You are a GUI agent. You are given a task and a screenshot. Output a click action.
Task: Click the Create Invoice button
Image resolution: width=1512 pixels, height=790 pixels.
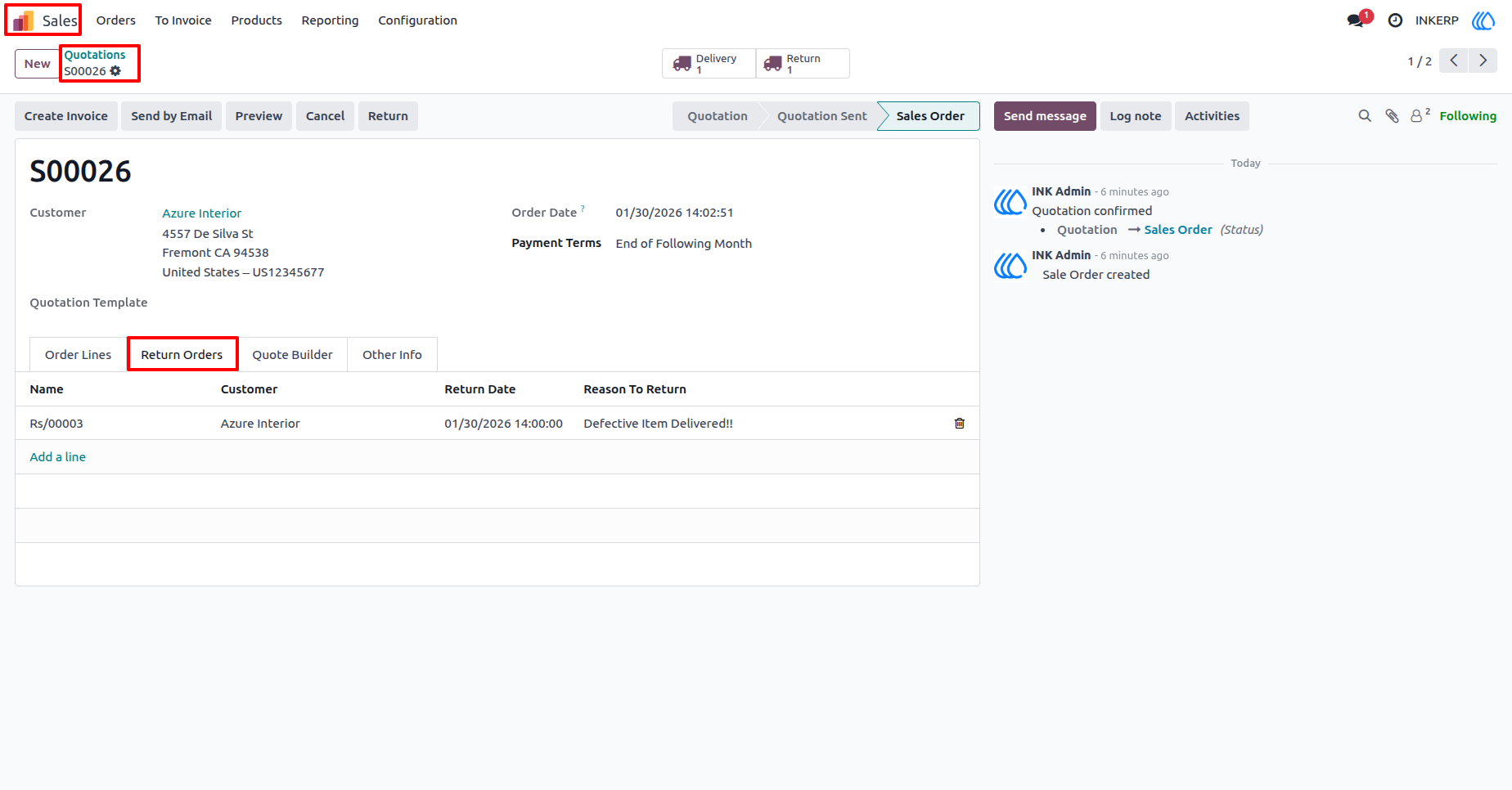click(66, 116)
